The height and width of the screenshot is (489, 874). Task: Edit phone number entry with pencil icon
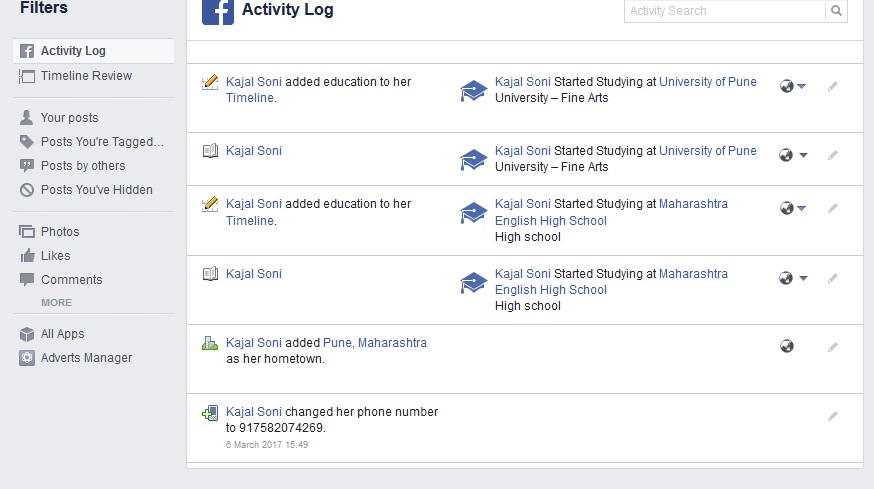(x=833, y=416)
